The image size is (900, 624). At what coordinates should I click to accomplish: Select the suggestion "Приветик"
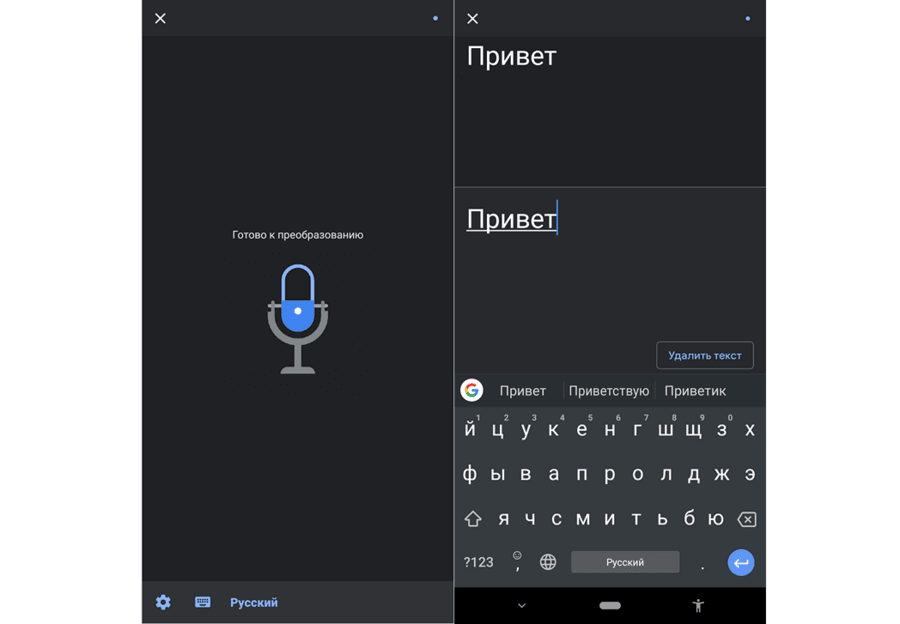(695, 391)
